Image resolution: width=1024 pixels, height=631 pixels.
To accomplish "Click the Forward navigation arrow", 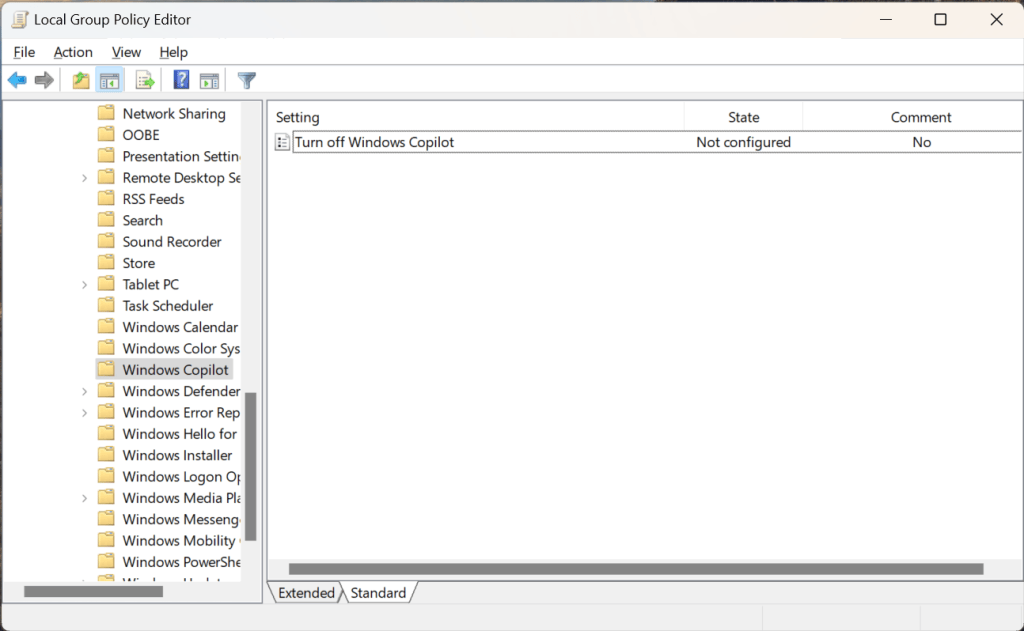I will click(x=43, y=79).
